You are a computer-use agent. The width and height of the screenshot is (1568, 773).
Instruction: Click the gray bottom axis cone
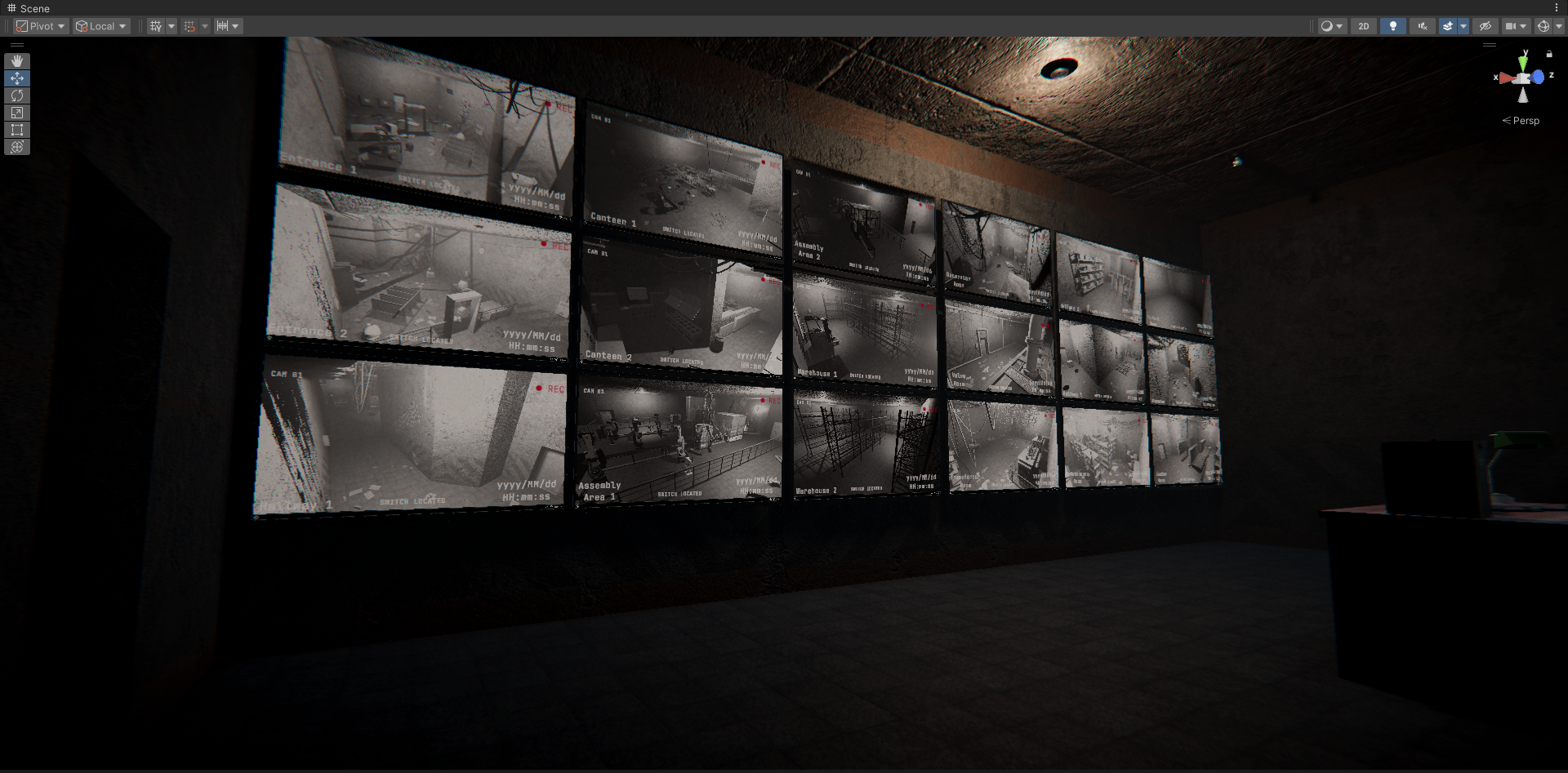pos(1523,95)
